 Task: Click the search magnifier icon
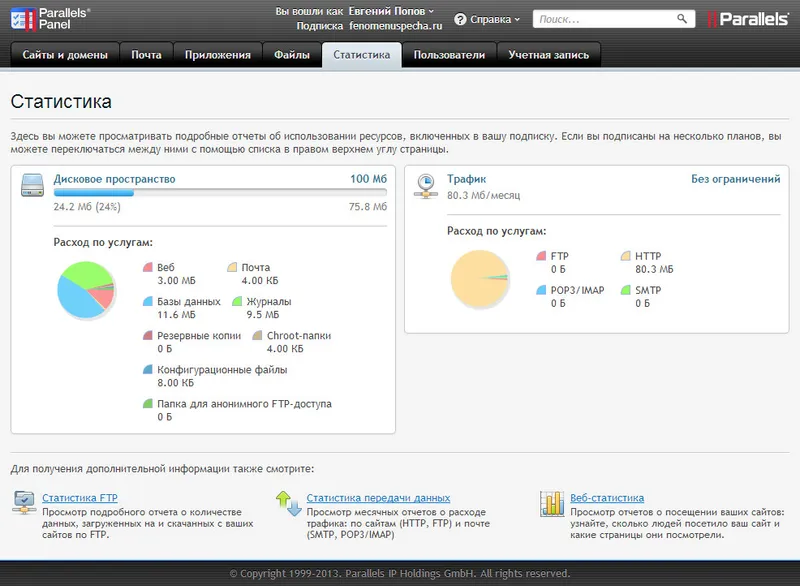pos(682,19)
